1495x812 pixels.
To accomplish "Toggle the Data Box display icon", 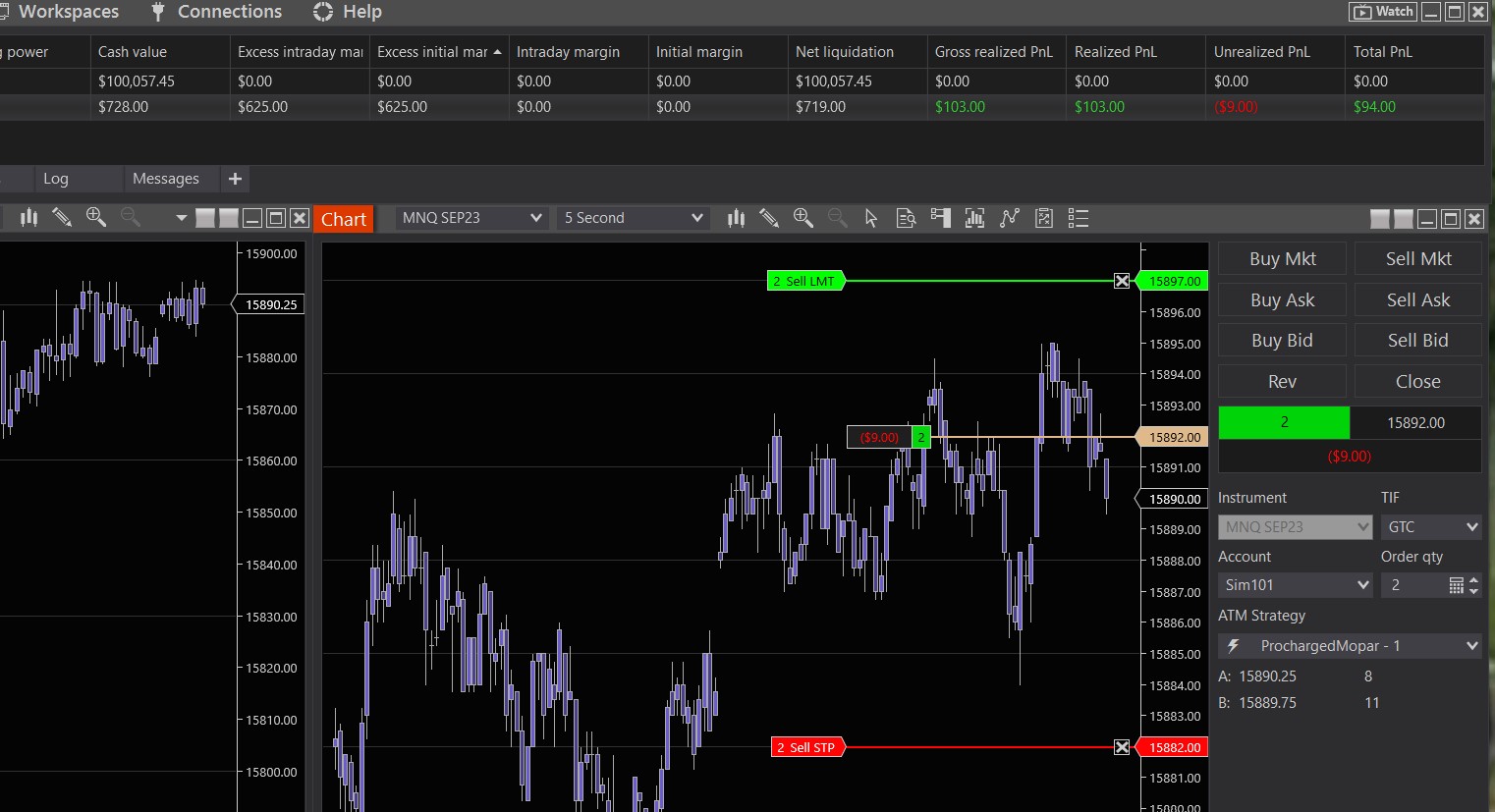I will pyautogui.click(x=906, y=218).
